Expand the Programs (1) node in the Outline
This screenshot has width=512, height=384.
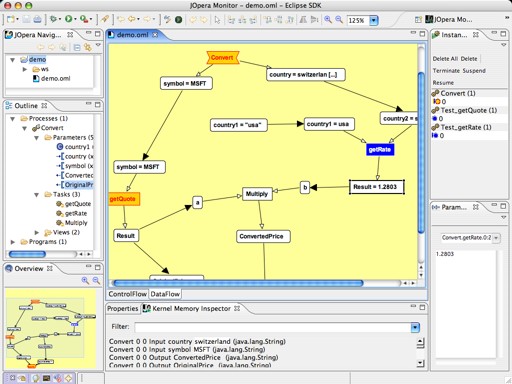(13, 242)
